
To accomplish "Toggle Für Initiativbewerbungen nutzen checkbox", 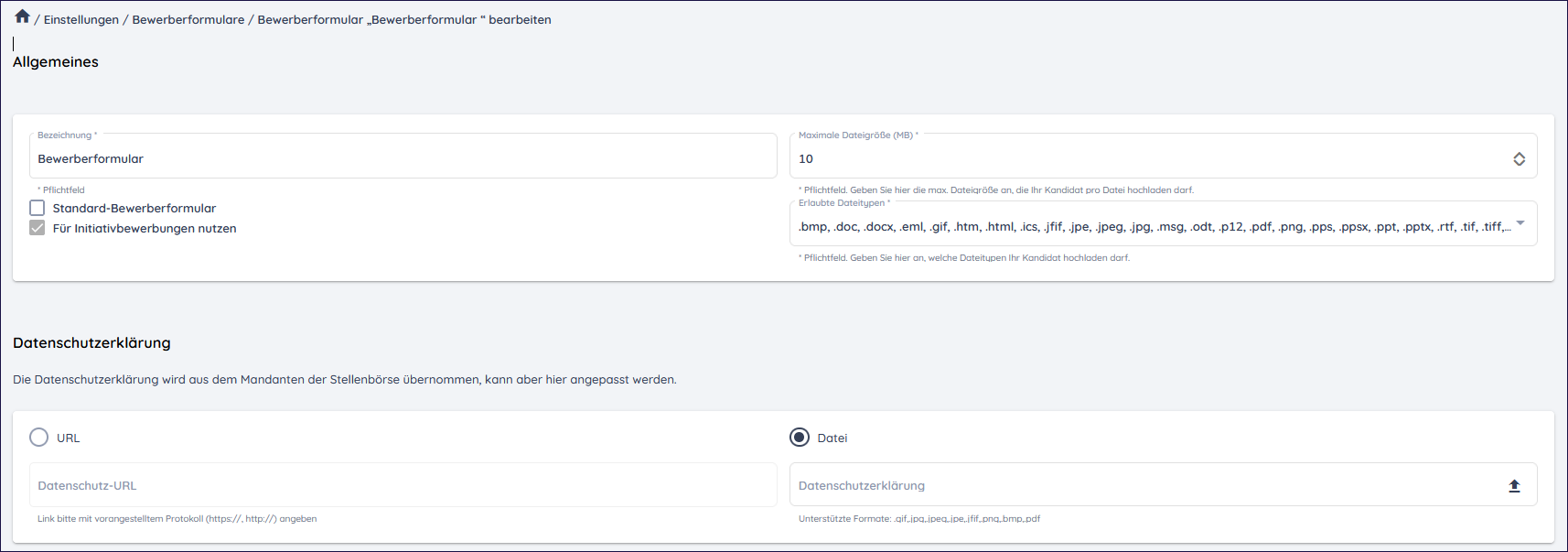I will [38, 228].
